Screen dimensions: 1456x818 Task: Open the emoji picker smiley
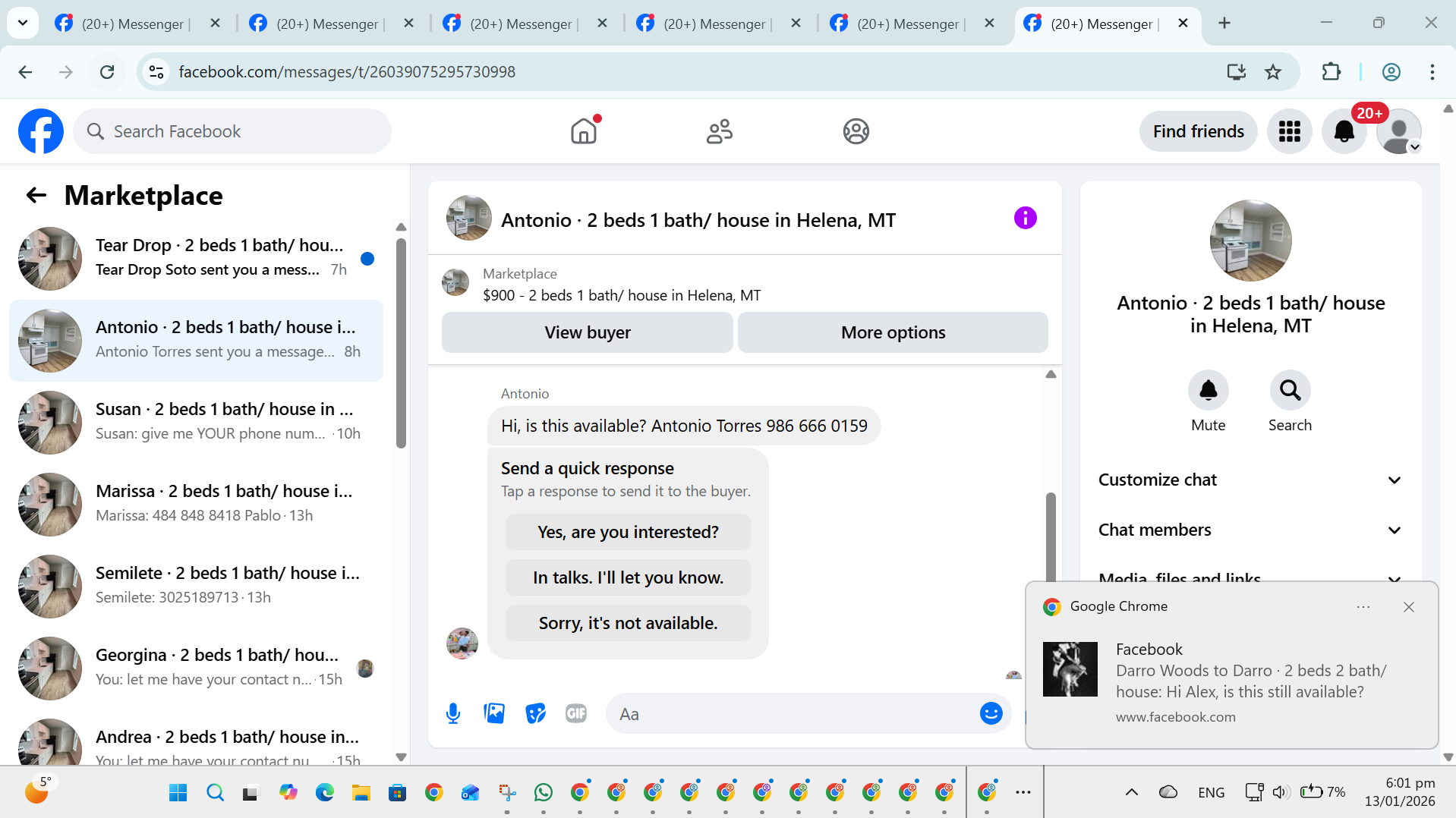[x=991, y=713]
